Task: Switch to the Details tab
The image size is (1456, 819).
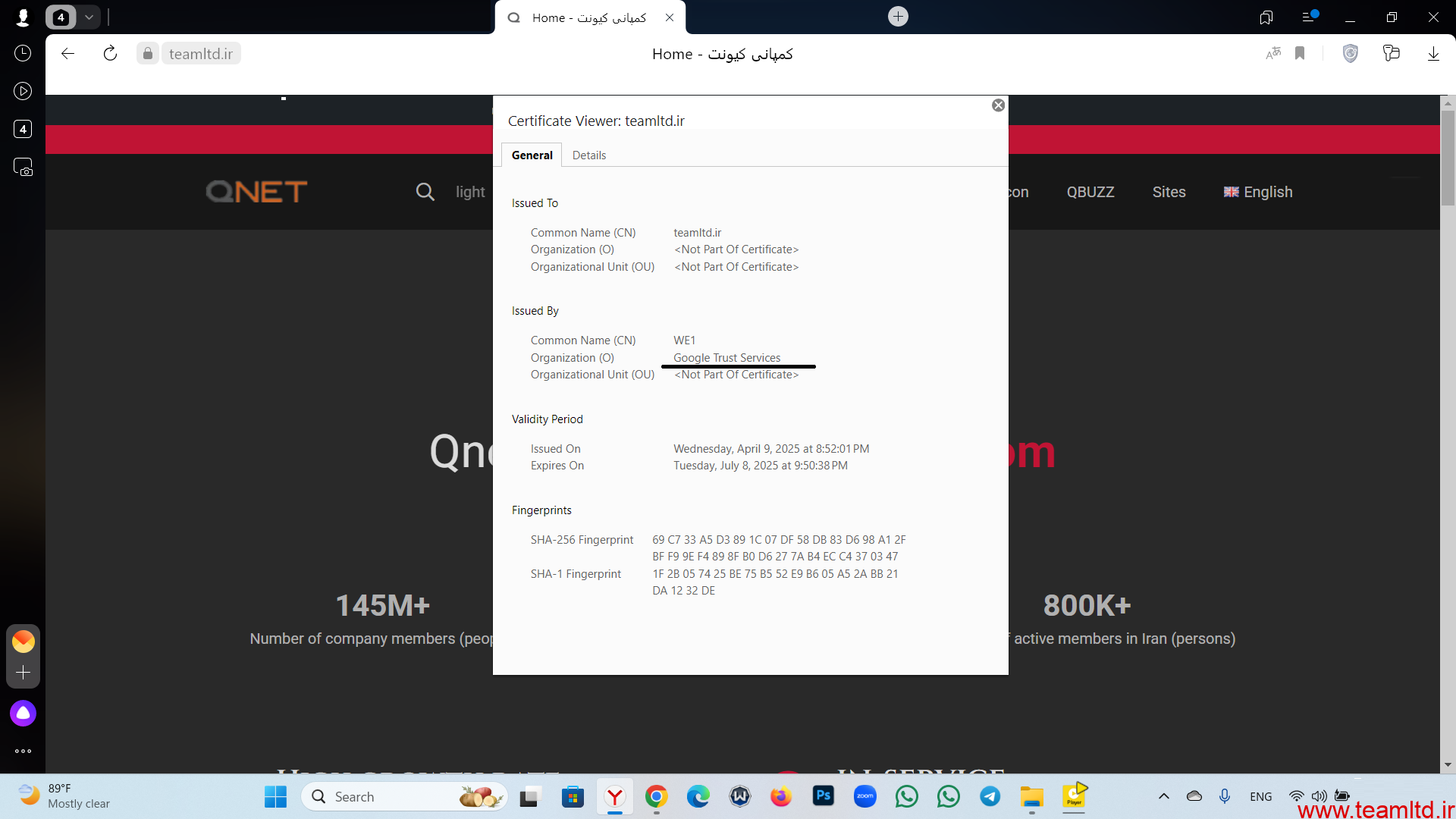Action: pyautogui.click(x=588, y=155)
